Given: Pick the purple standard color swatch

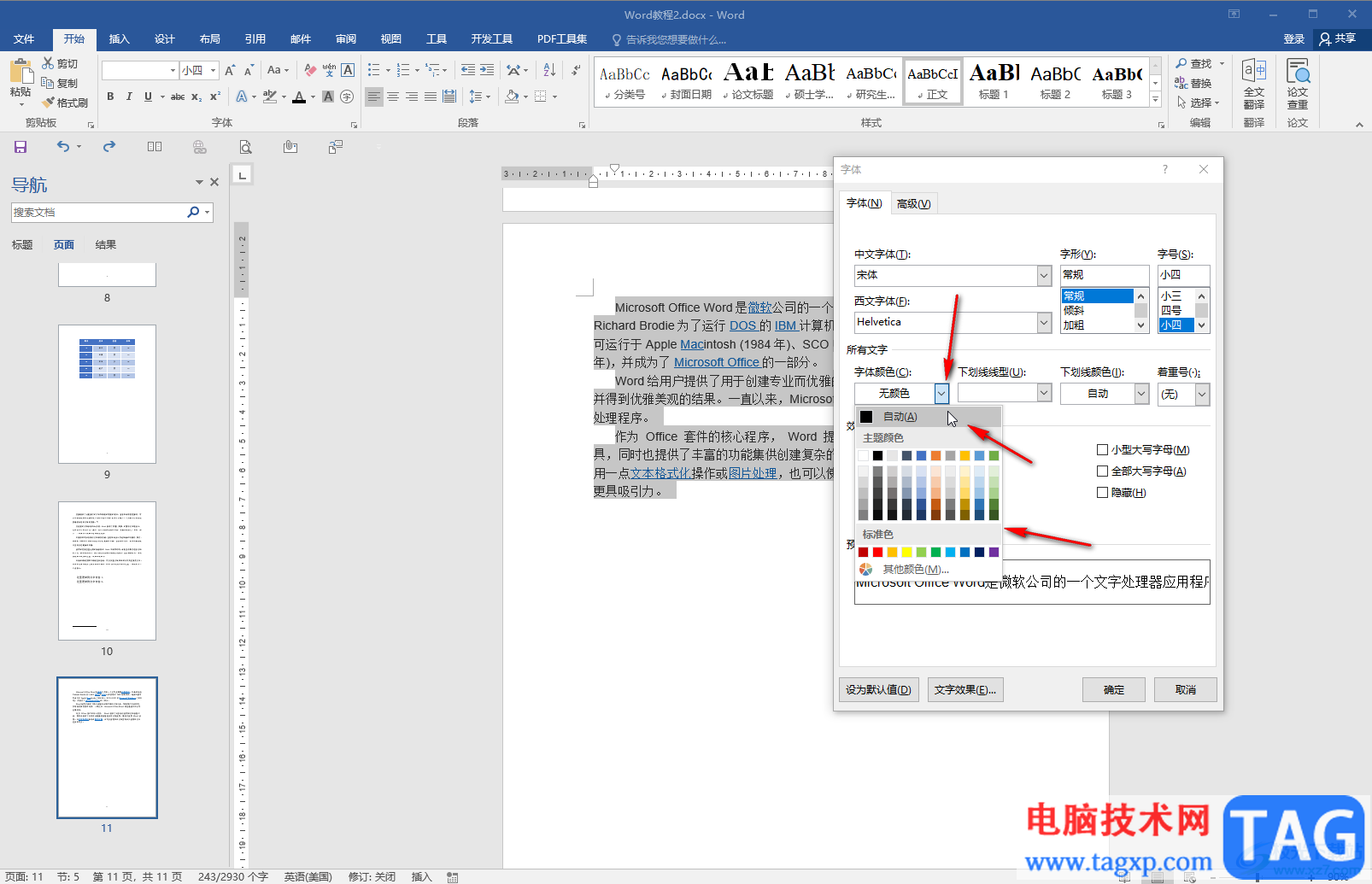Looking at the screenshot, I should tap(994, 552).
